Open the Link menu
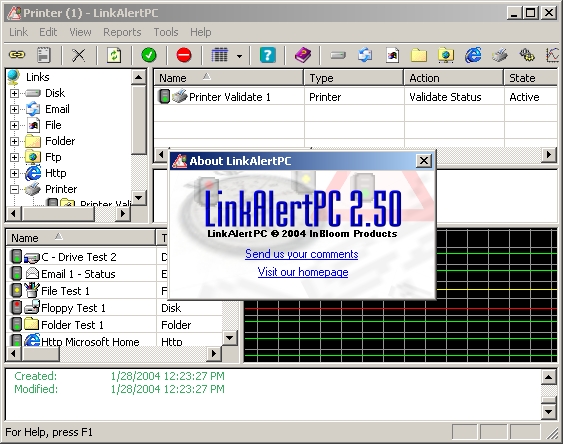This screenshot has width=563, height=444. pos(18,32)
